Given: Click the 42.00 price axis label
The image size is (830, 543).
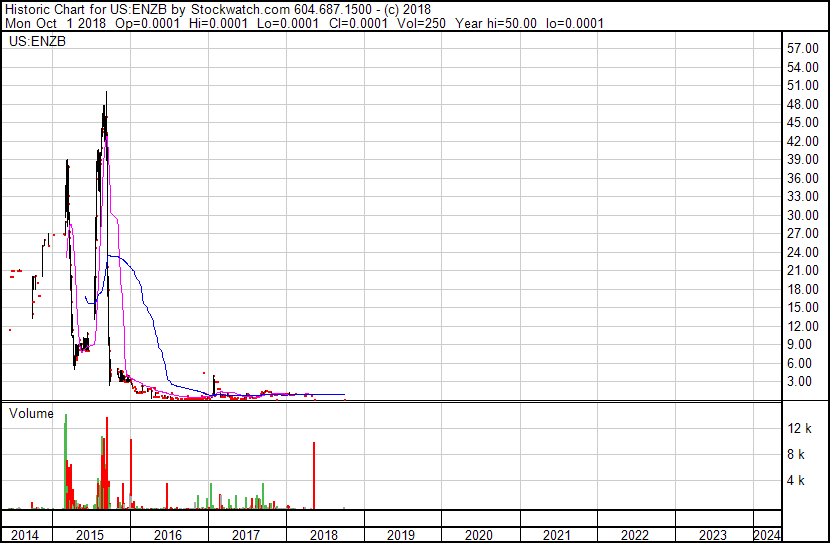Looking at the screenshot, I should (x=803, y=141).
